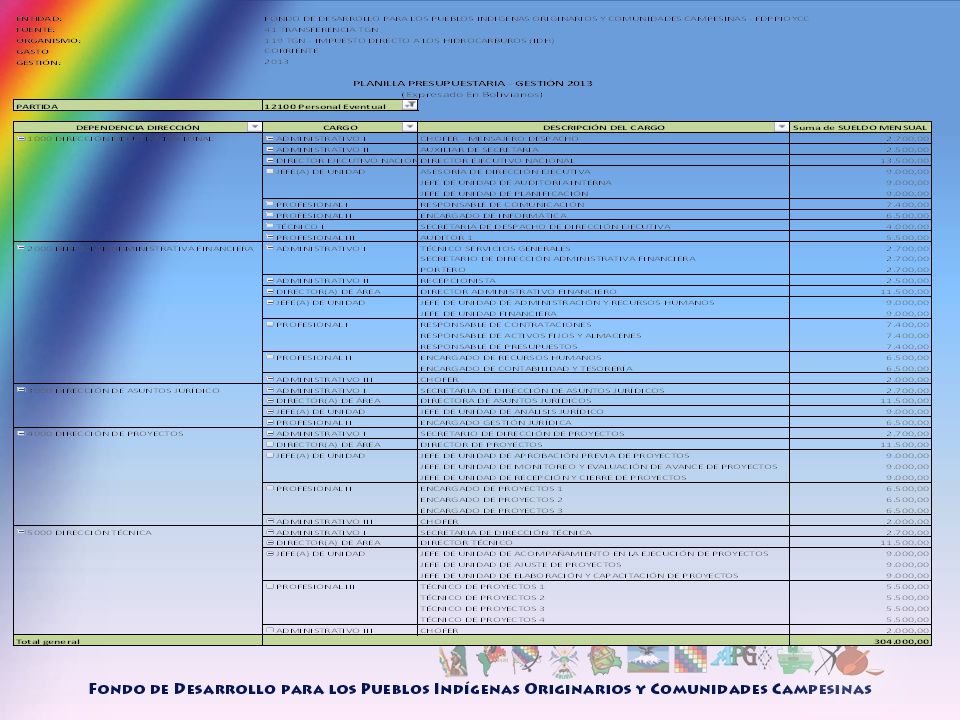This screenshot has height=720, width=960.
Task: Select the ENCARGADO GESTIÓN JURÍDICA cell
Action: [603, 422]
